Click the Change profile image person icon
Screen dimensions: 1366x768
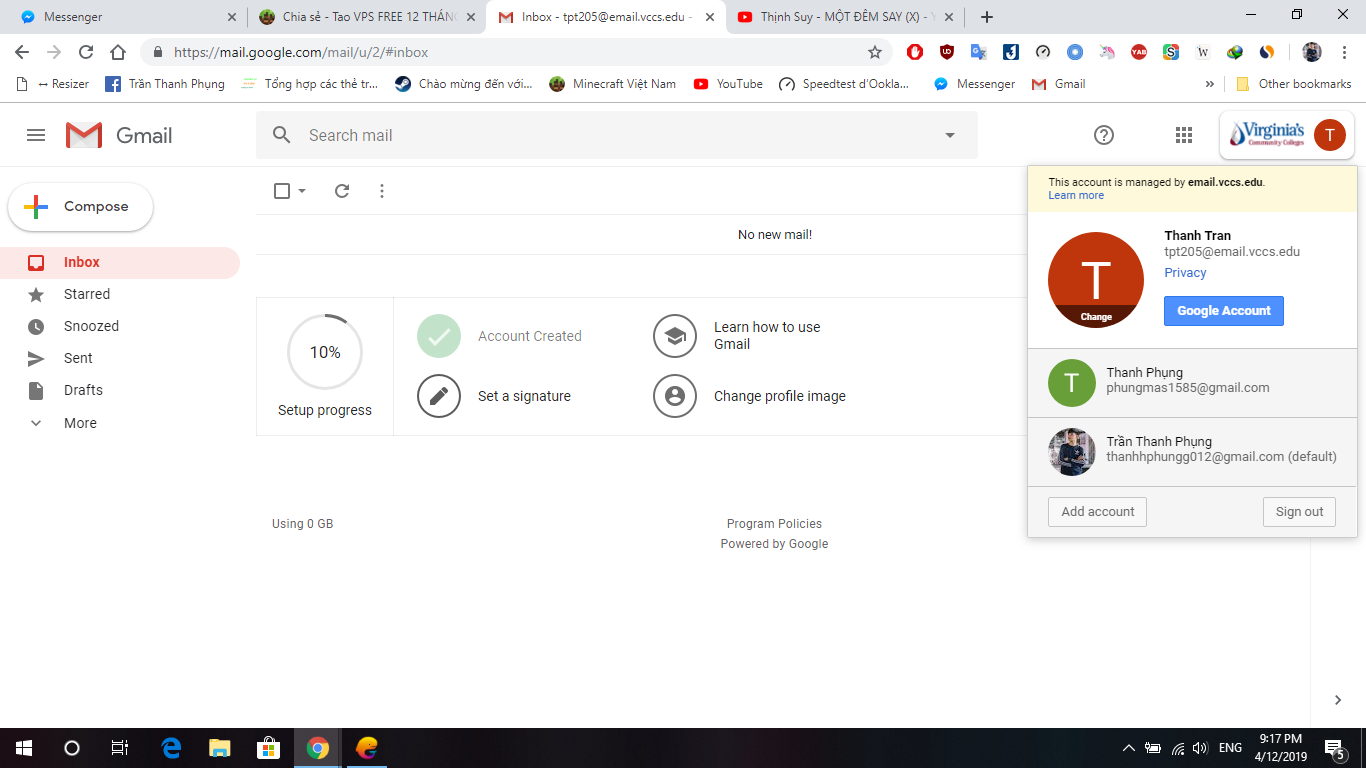click(x=675, y=396)
